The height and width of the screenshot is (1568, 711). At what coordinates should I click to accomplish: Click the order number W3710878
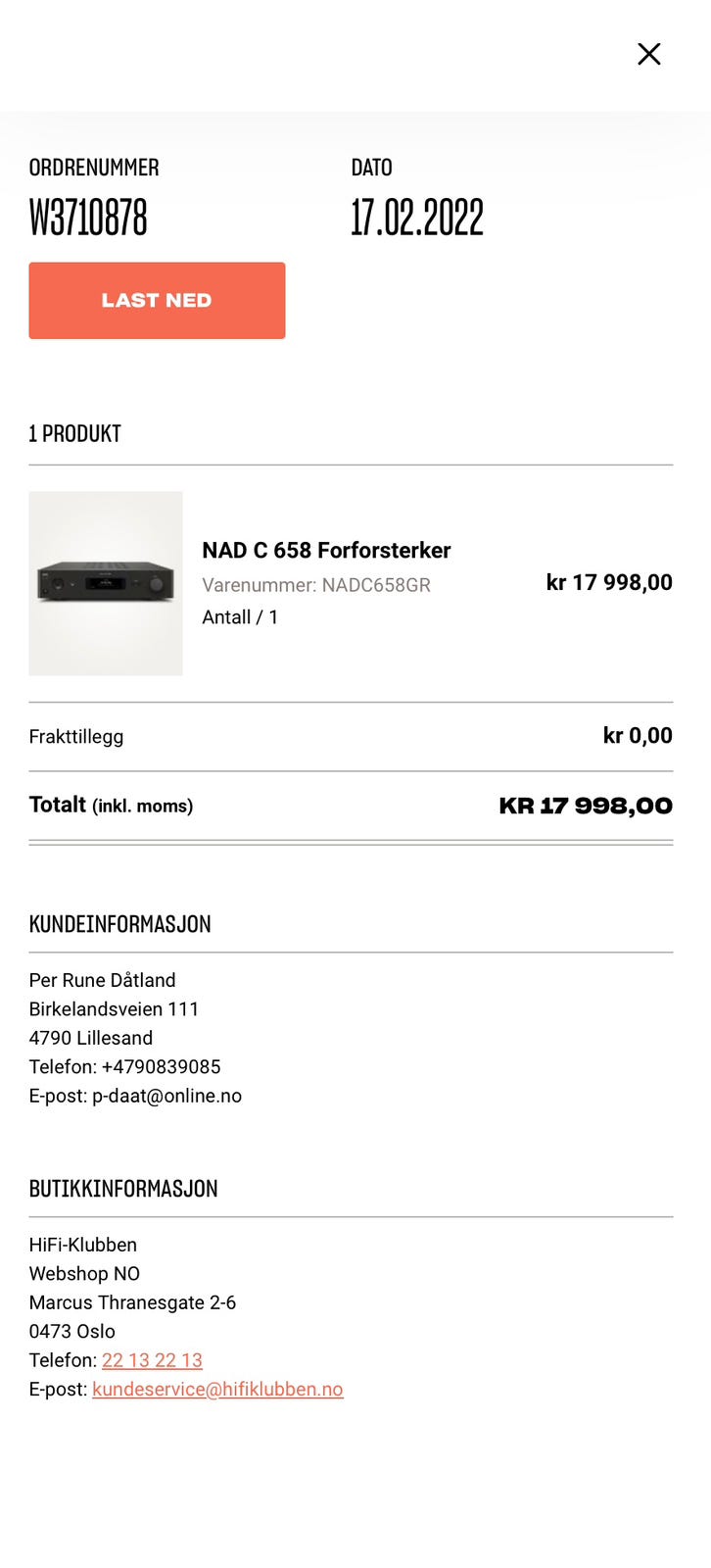coord(88,218)
